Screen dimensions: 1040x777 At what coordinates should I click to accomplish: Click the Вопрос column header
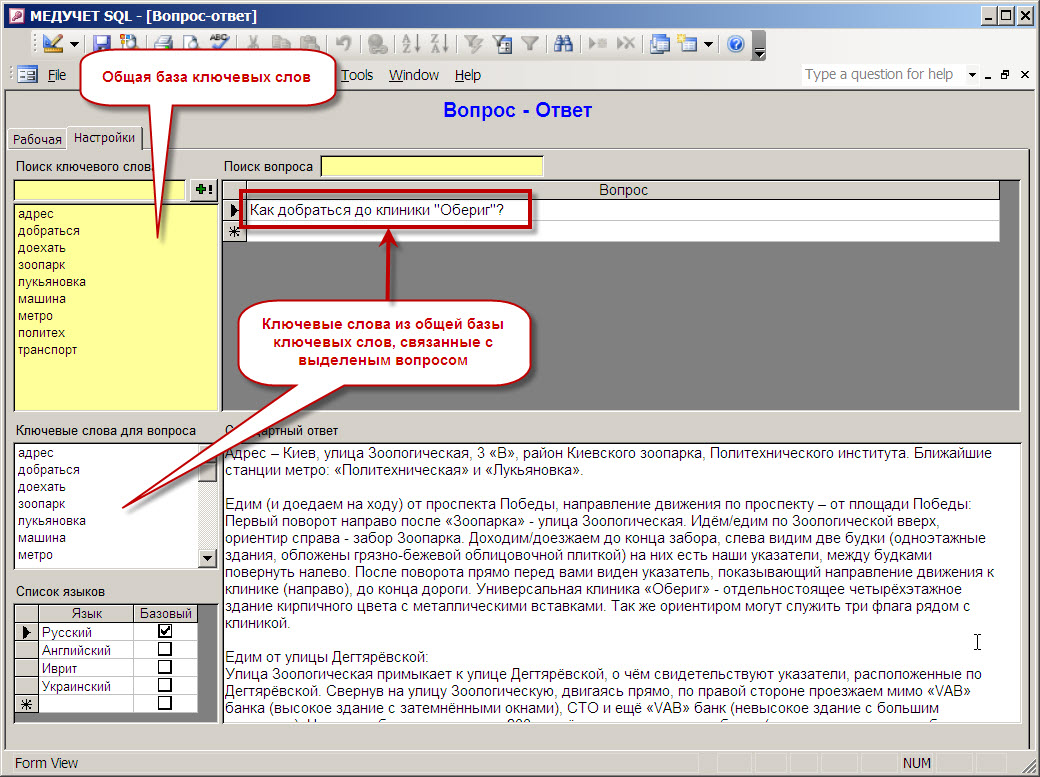pos(623,190)
